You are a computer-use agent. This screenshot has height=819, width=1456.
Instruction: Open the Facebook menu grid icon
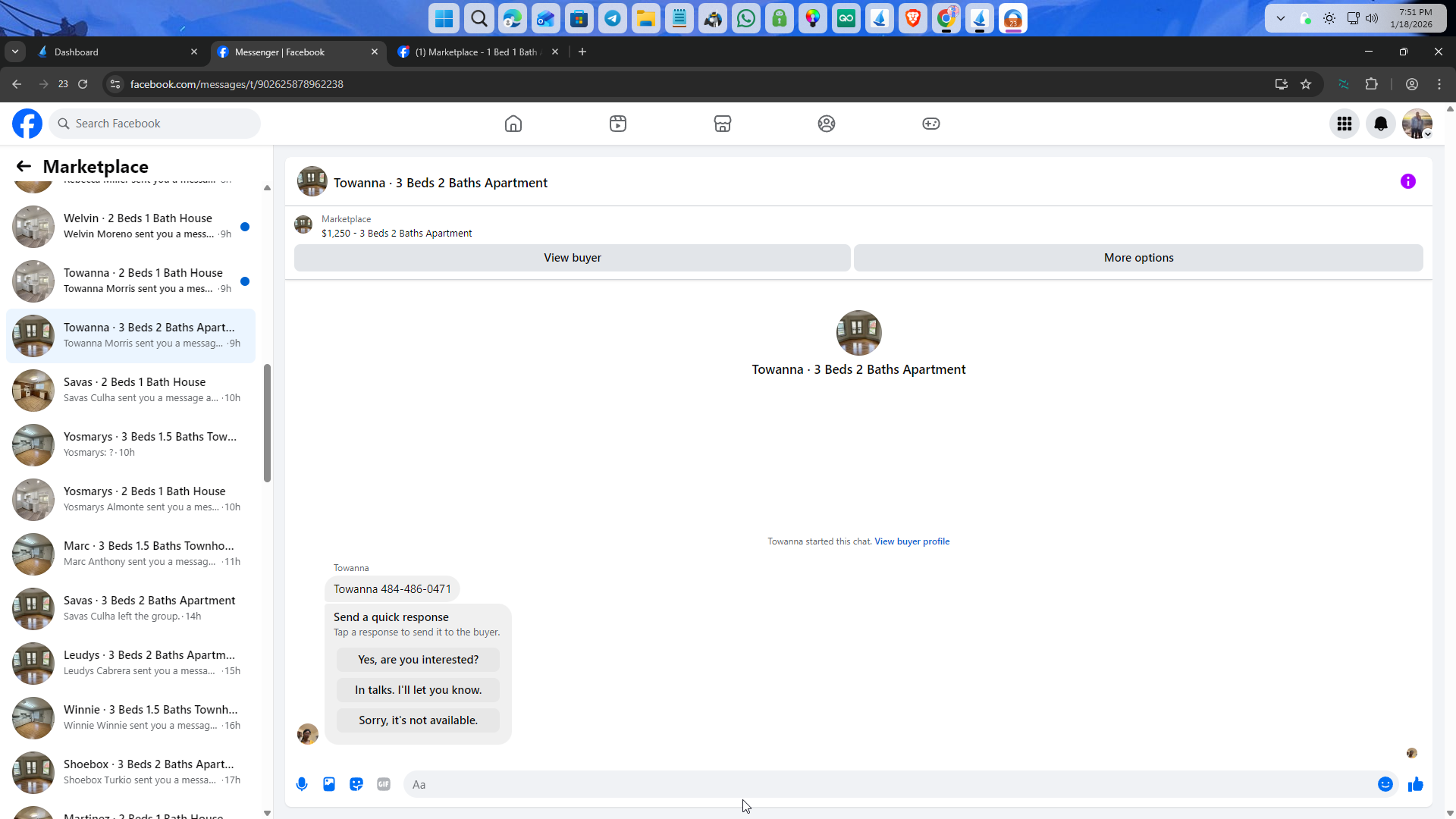[1344, 124]
